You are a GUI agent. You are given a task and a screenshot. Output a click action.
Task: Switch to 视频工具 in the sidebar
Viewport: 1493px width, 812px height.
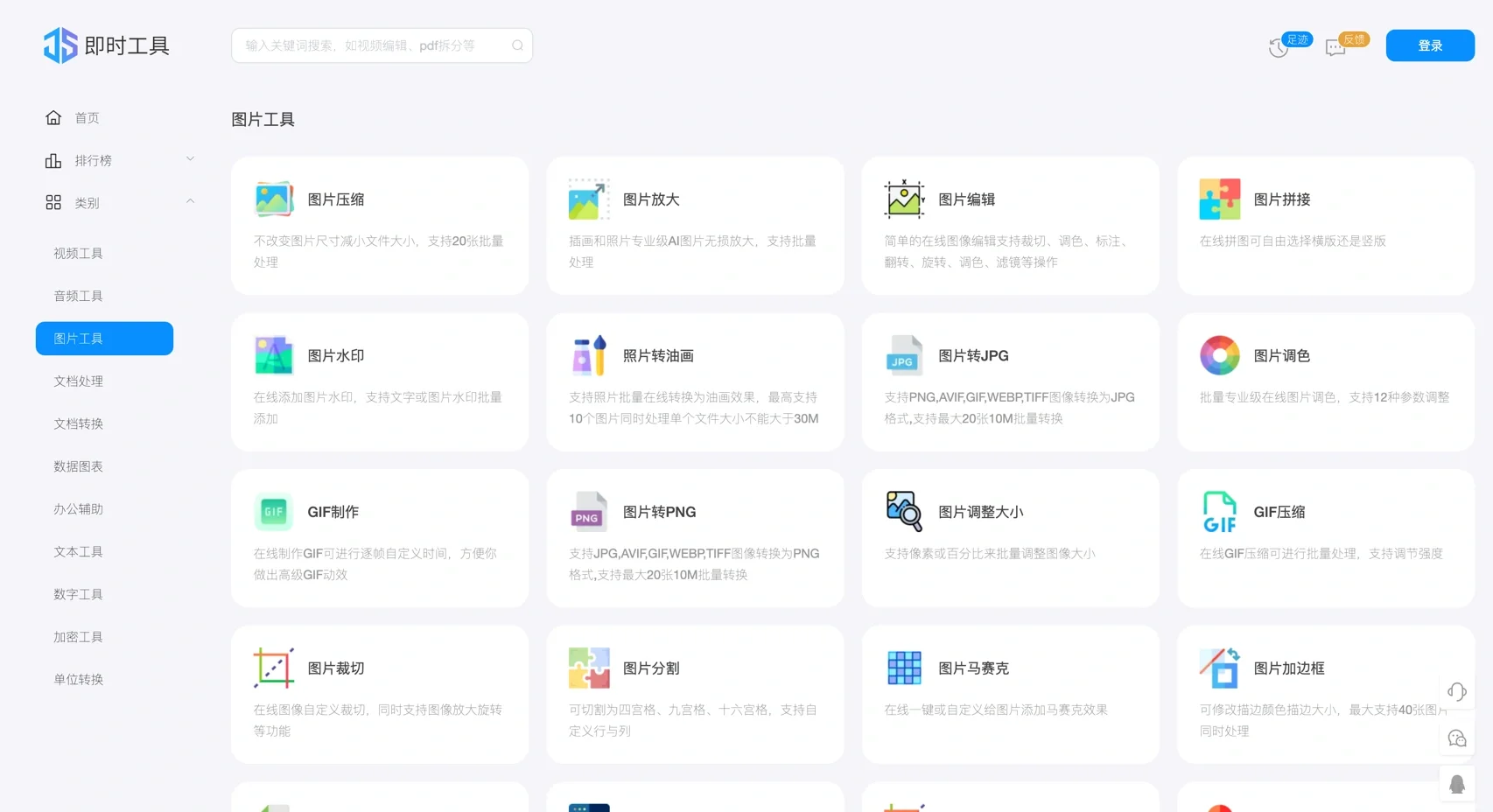pos(77,253)
